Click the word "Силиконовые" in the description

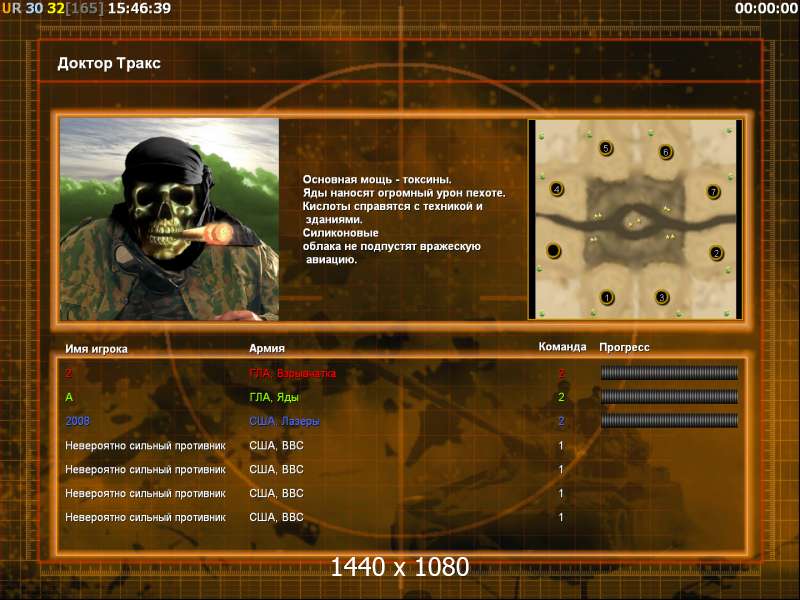[x=340, y=233]
